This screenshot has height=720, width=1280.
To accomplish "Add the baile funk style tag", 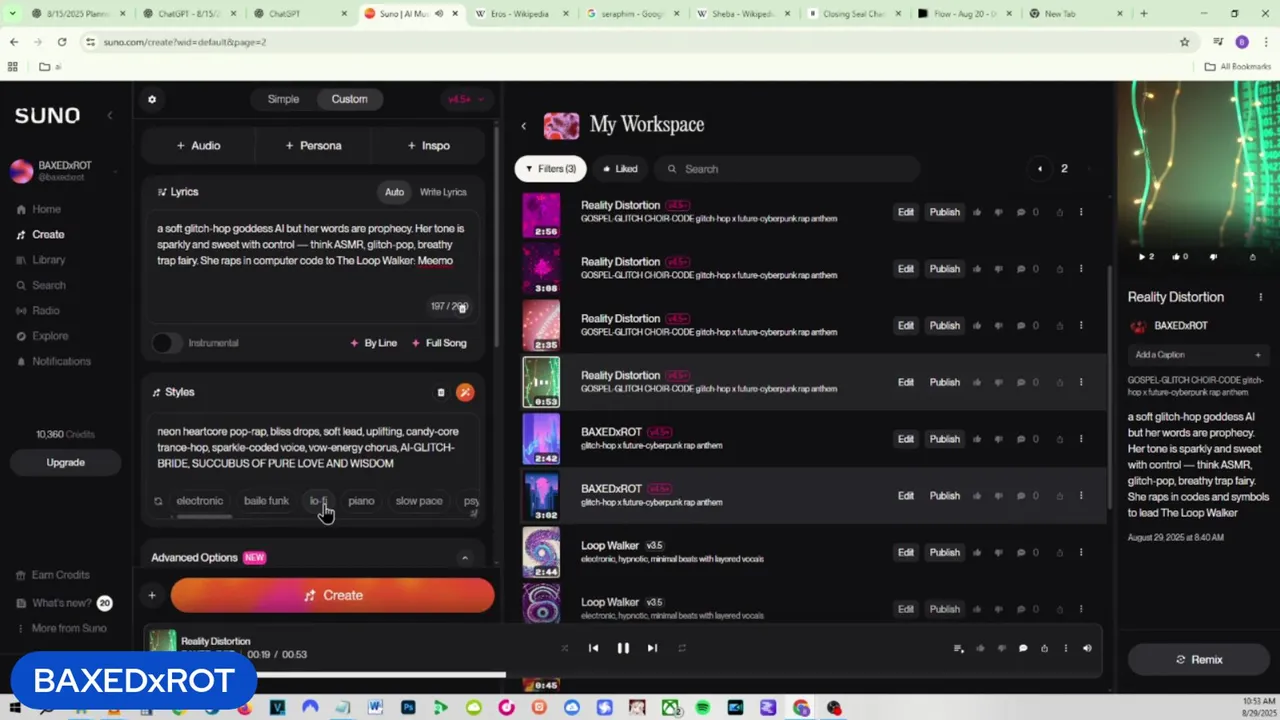I will coord(266,501).
